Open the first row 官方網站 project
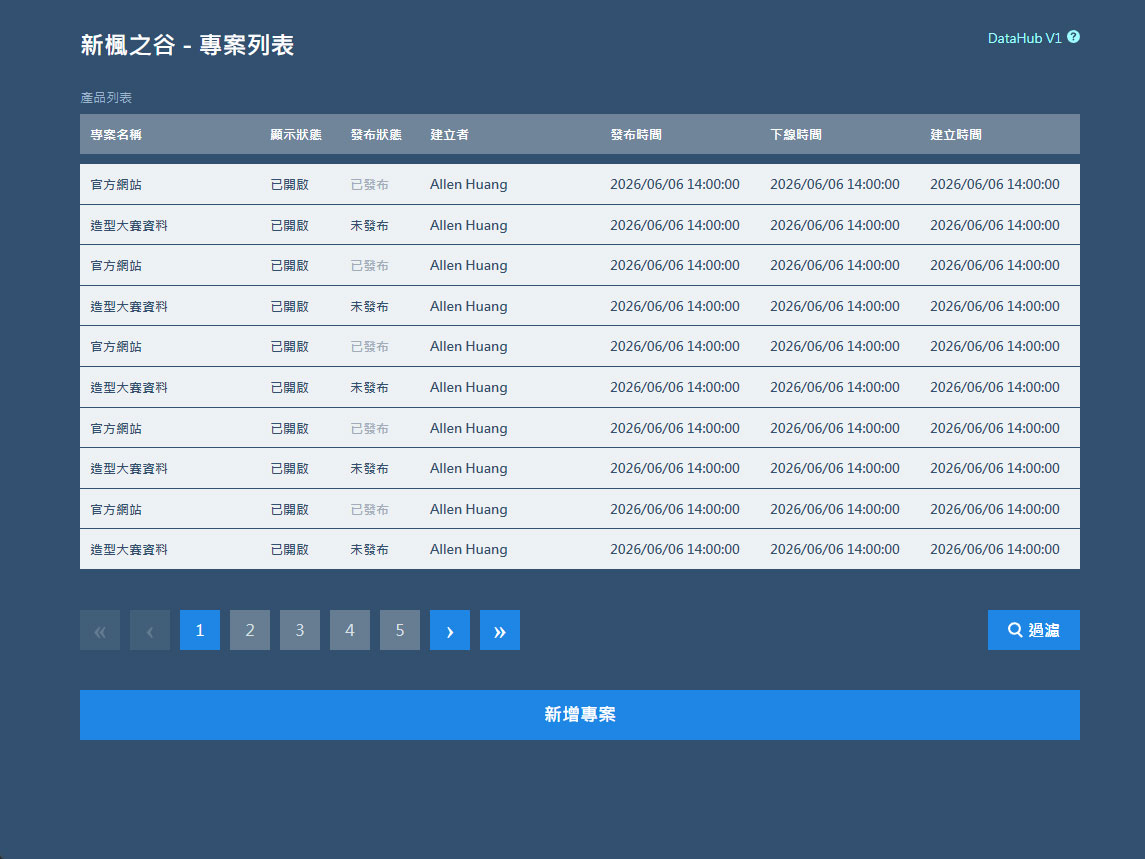1145x859 pixels. pyautogui.click(x=580, y=184)
